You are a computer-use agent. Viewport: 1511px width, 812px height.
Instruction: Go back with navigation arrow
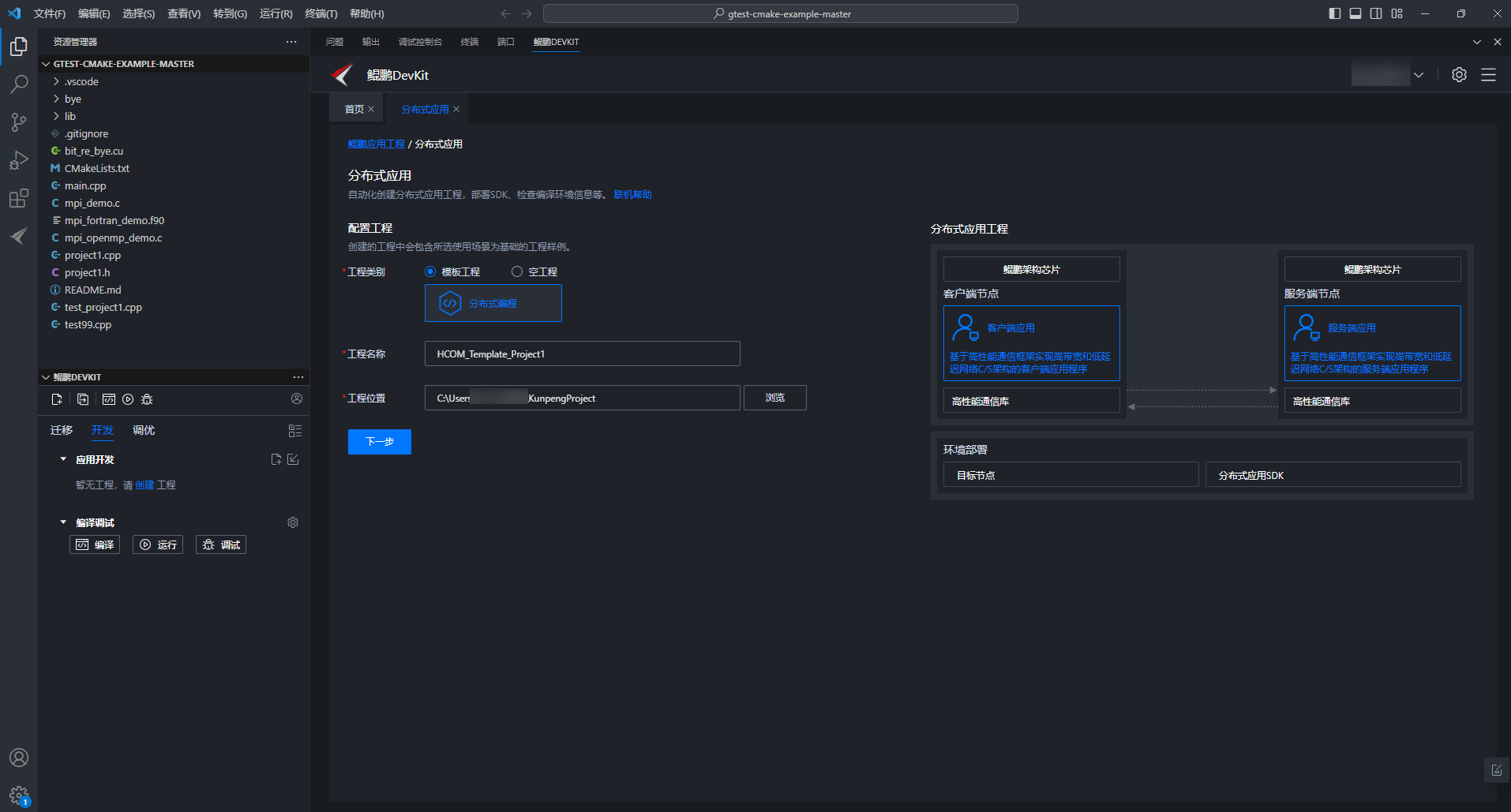point(506,13)
